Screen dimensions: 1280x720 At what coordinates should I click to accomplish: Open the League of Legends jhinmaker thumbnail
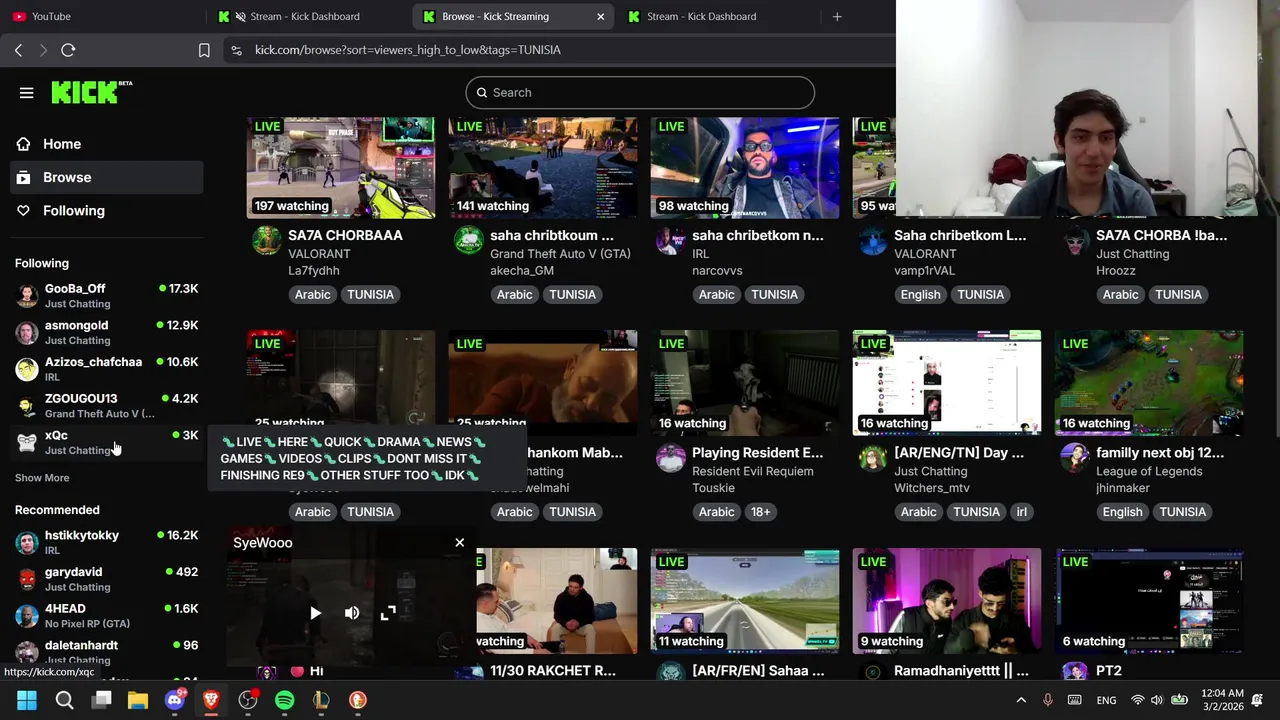click(x=1149, y=383)
